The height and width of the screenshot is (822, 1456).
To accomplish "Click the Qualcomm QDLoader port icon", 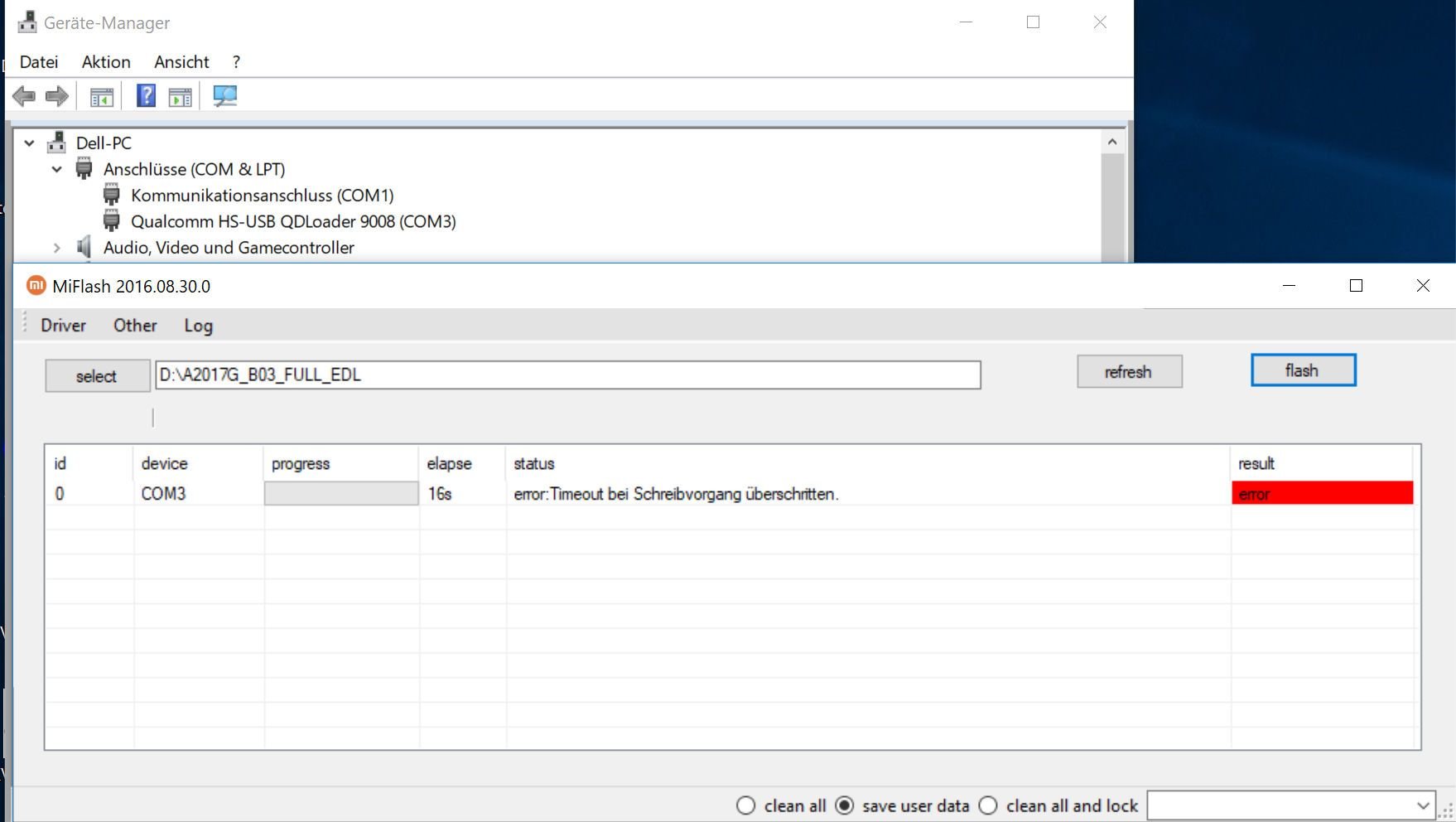I will point(111,221).
